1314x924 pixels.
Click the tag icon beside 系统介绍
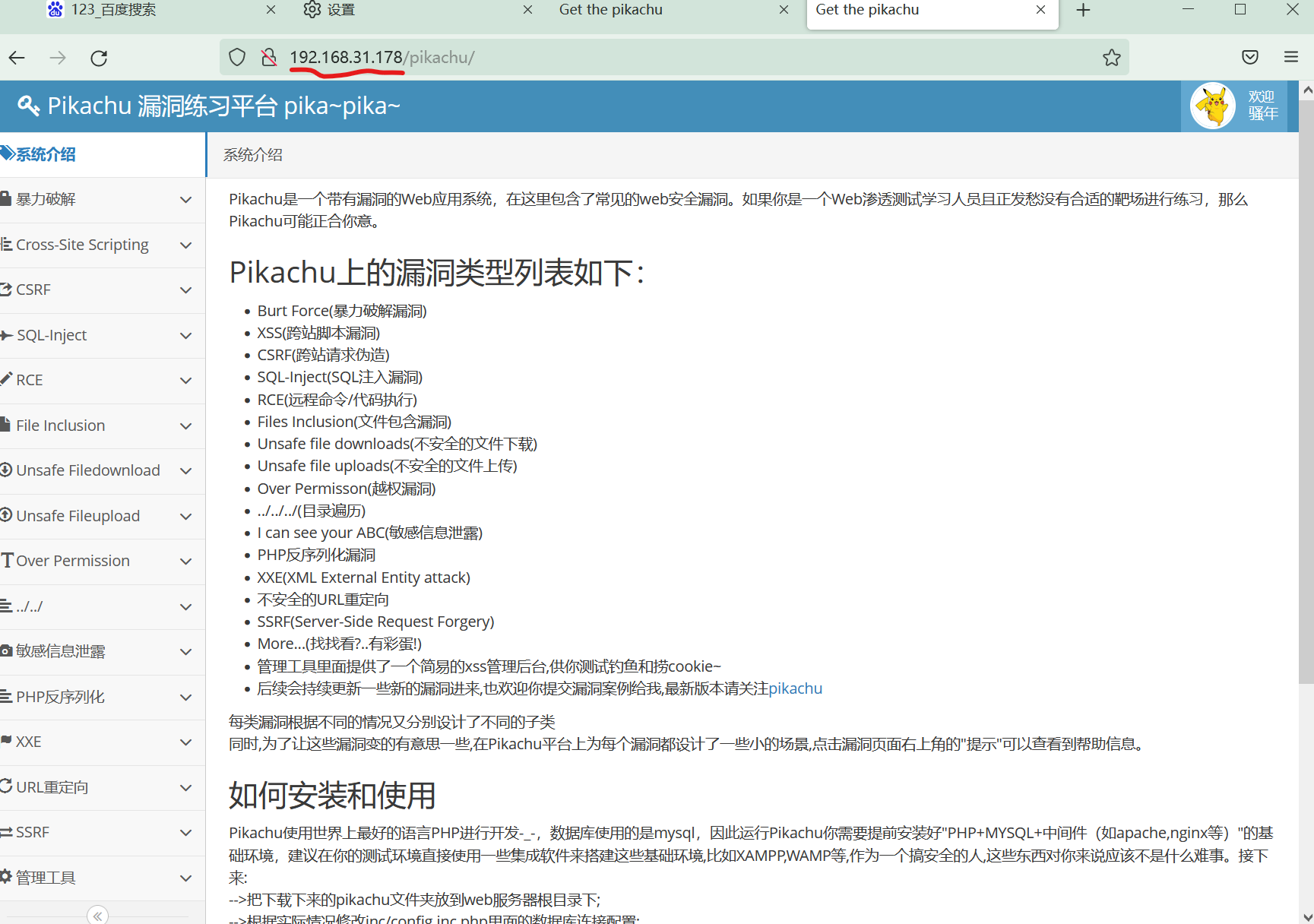tap(8, 154)
